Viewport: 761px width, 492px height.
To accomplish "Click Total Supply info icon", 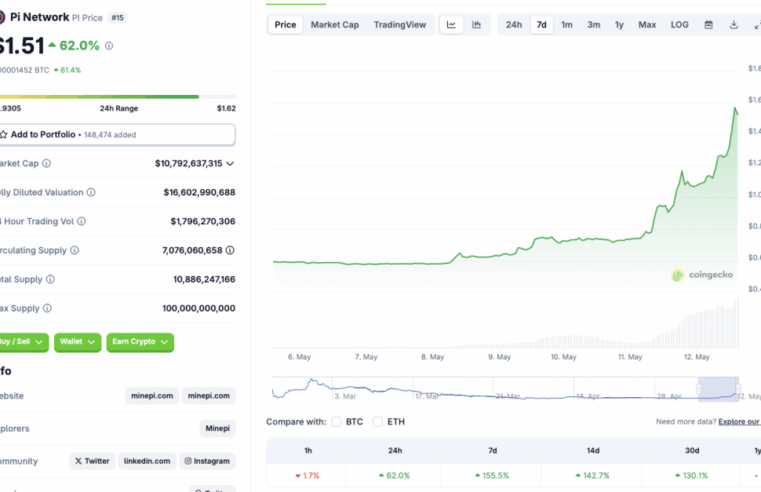I will point(50,279).
